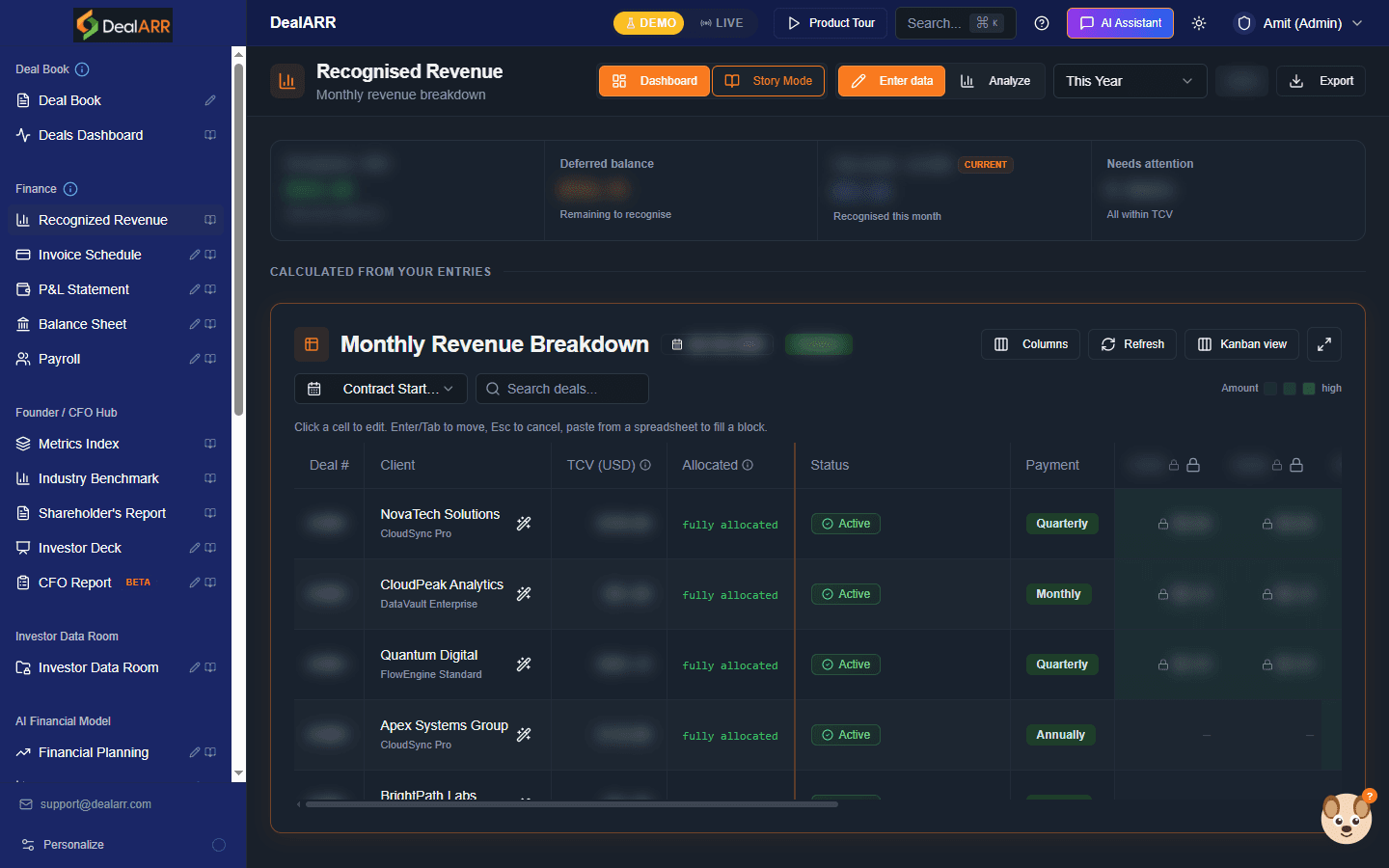Open the guide book icon for Deals Dashboard
This screenshot has width=1389, height=868.
click(x=210, y=135)
